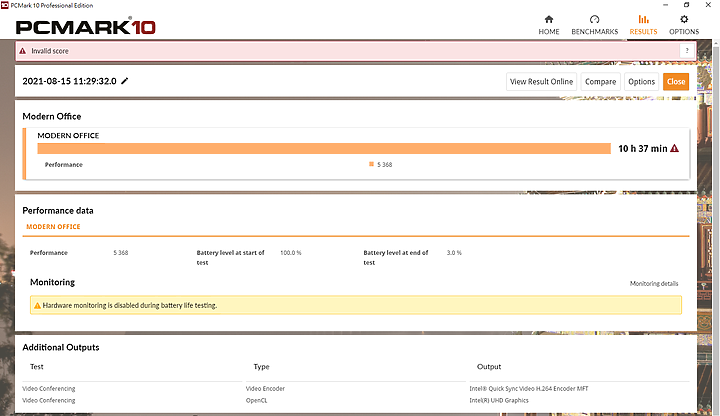Click the Intel Quick Sync Video H.264 Encoder MFT output
The image size is (720, 416).
529,388
